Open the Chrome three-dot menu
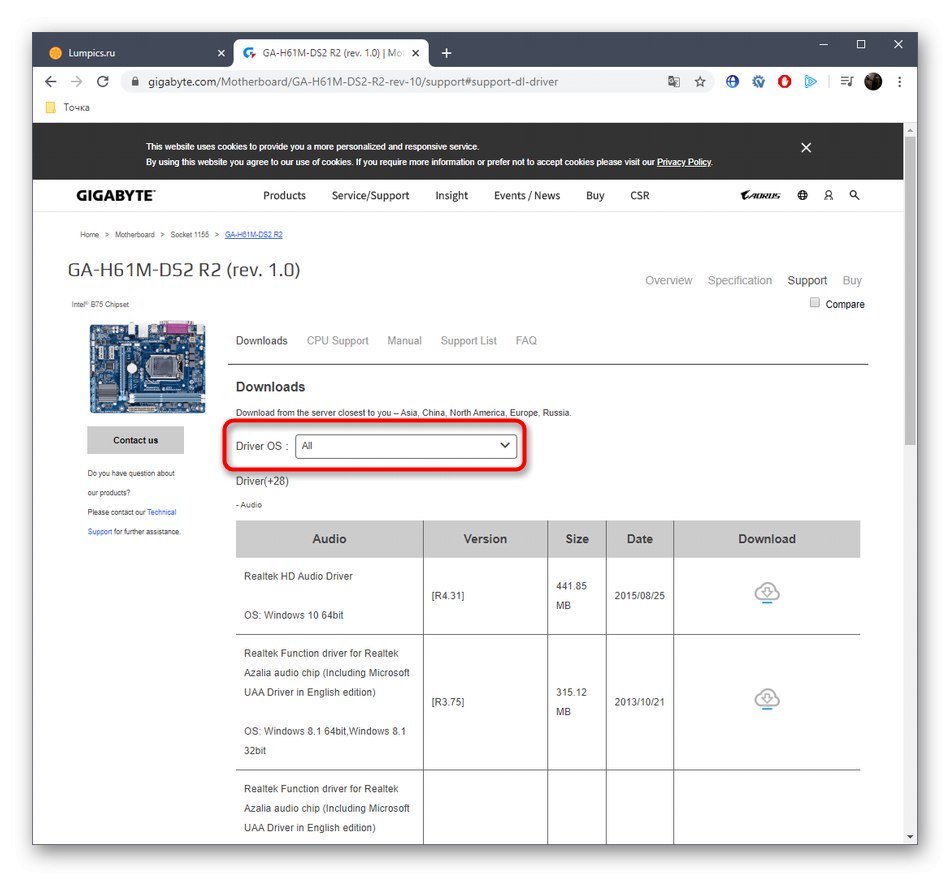Viewport: 950px width, 877px height. (x=900, y=82)
